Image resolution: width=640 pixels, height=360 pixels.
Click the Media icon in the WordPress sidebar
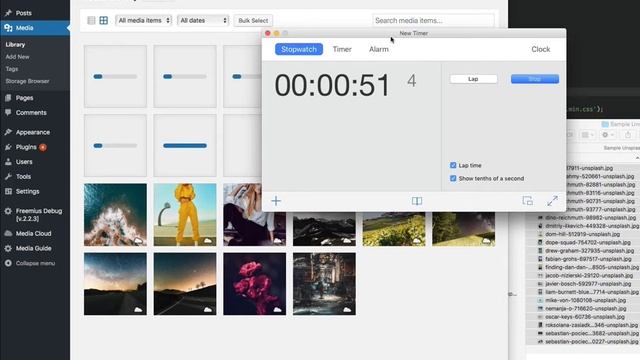[8, 28]
